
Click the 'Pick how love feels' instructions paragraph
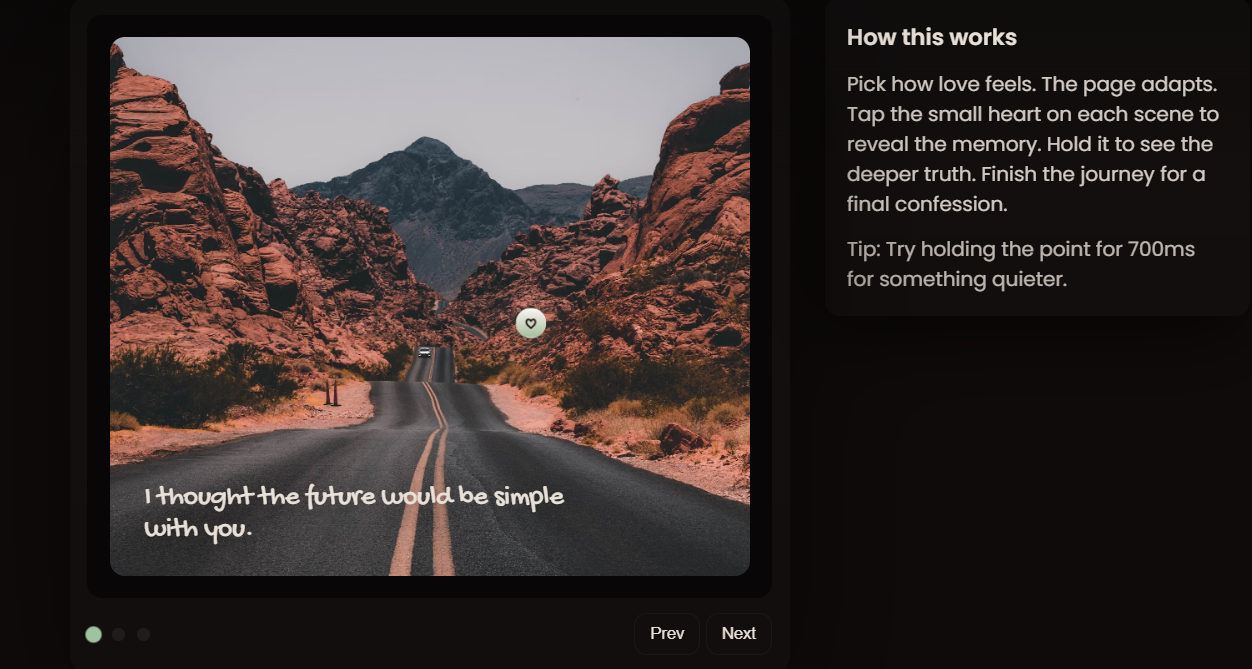(1033, 144)
